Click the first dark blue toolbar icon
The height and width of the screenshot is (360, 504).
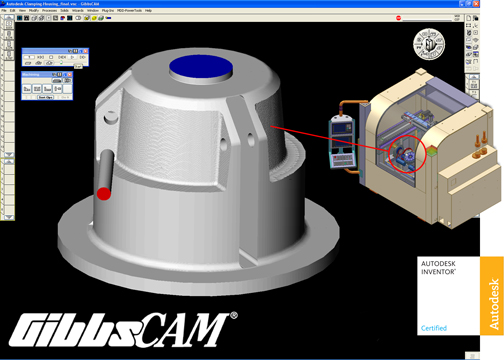pos(19,18)
